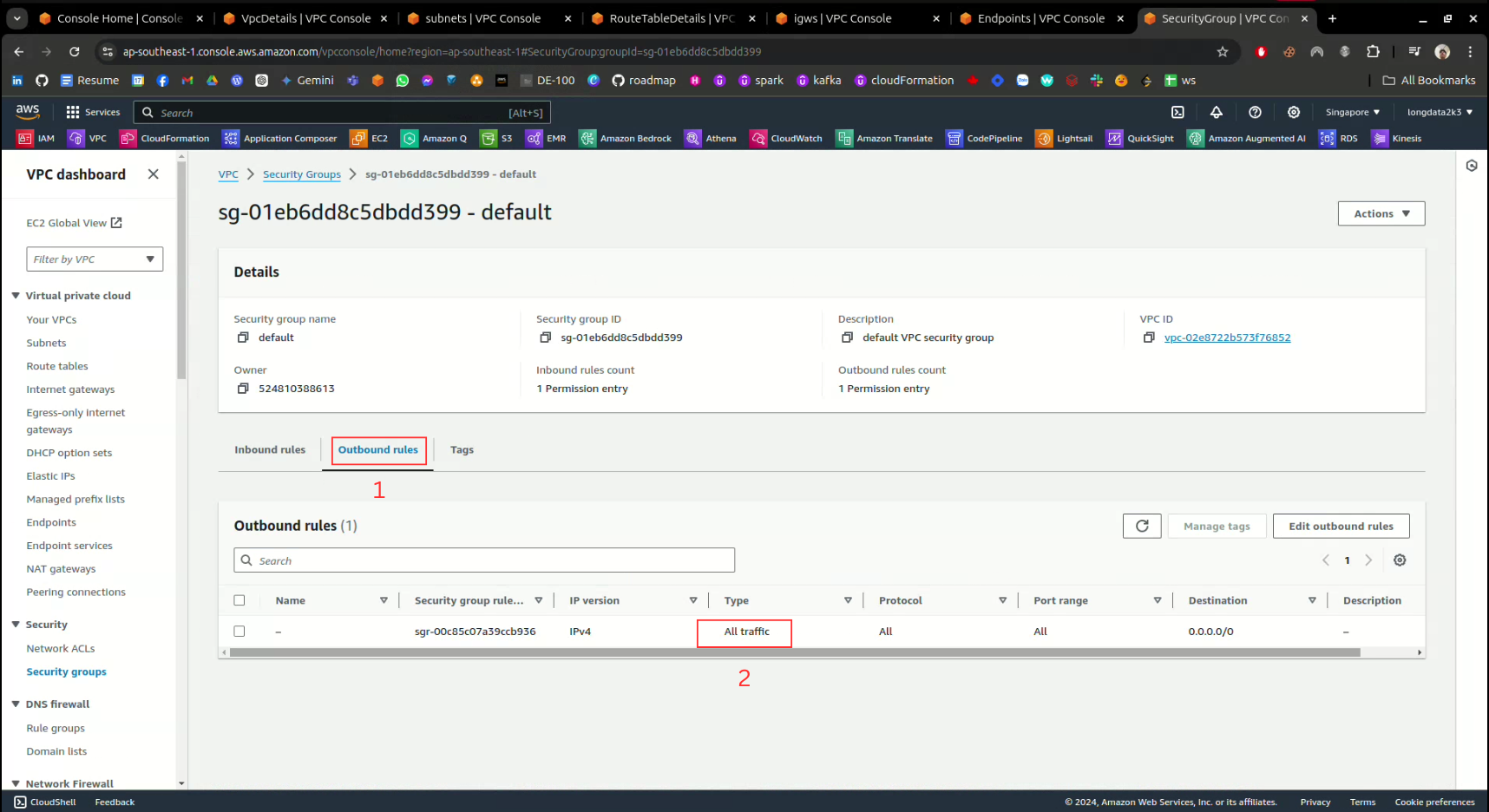Image resolution: width=1489 pixels, height=812 pixels.
Task: Collapse the Virtual private cloud section
Action: point(16,296)
